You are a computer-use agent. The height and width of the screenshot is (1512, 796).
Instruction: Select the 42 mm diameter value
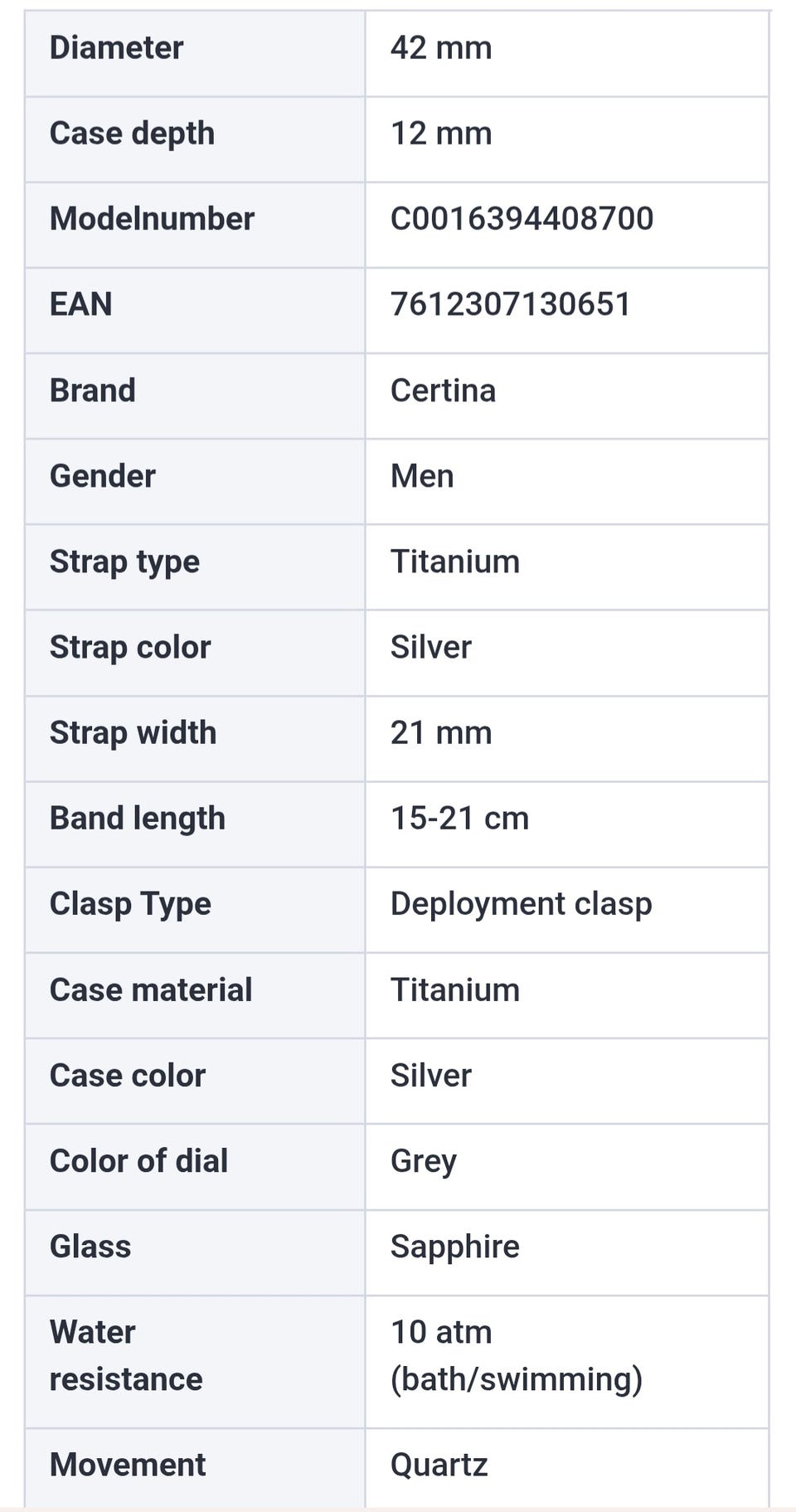tap(441, 47)
